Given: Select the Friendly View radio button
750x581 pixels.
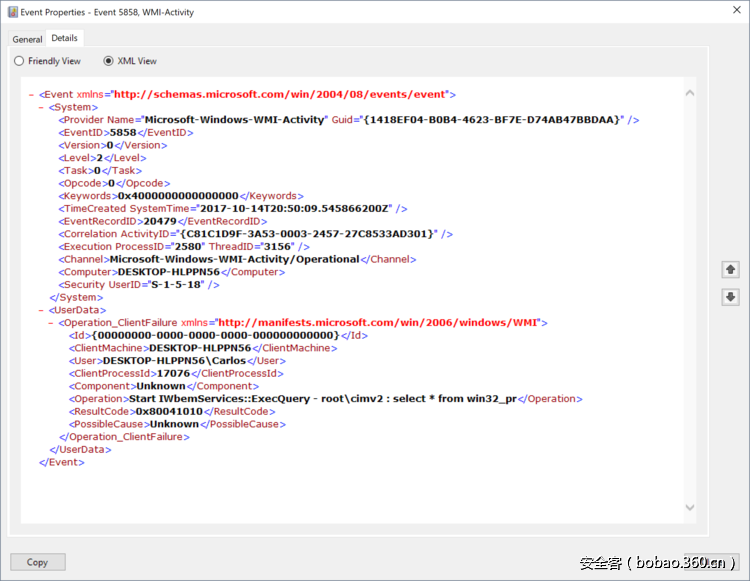Looking at the screenshot, I should click(x=19, y=61).
